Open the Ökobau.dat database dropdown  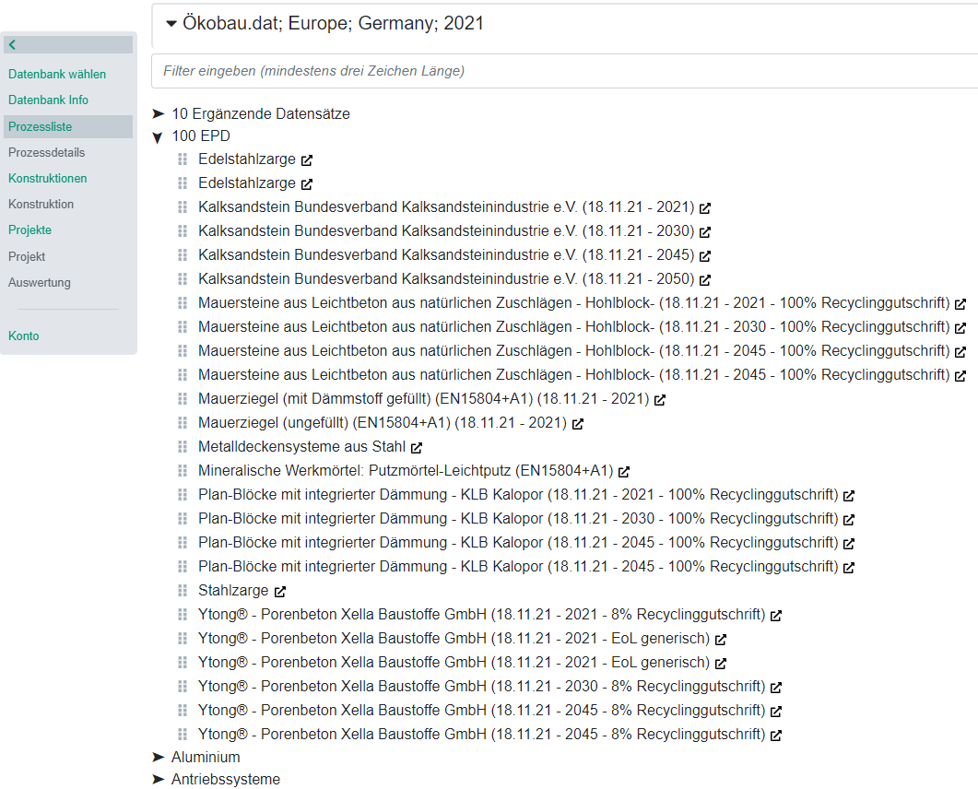[171, 24]
